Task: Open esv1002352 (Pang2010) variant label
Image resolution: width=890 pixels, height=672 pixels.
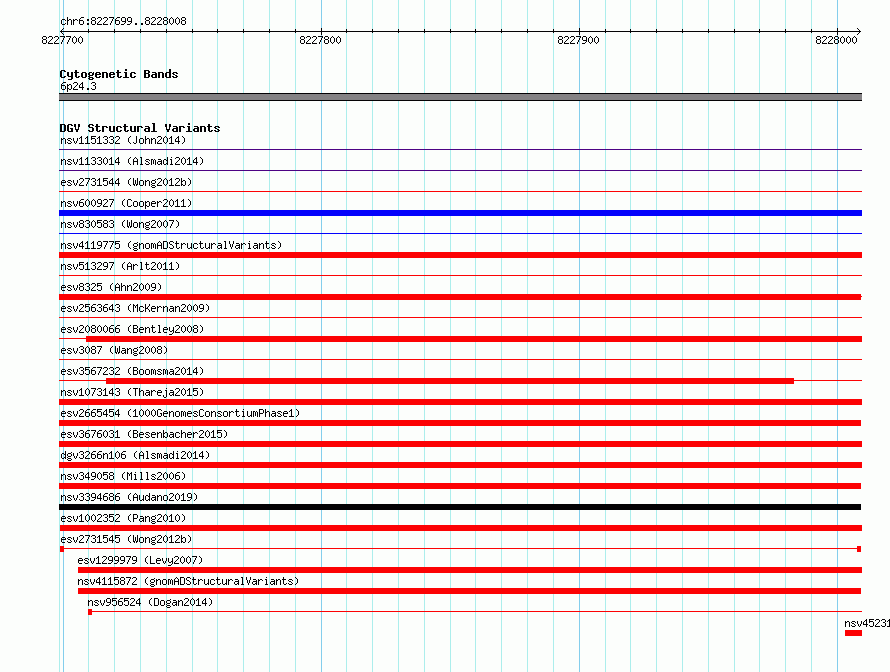Action: tap(123, 518)
